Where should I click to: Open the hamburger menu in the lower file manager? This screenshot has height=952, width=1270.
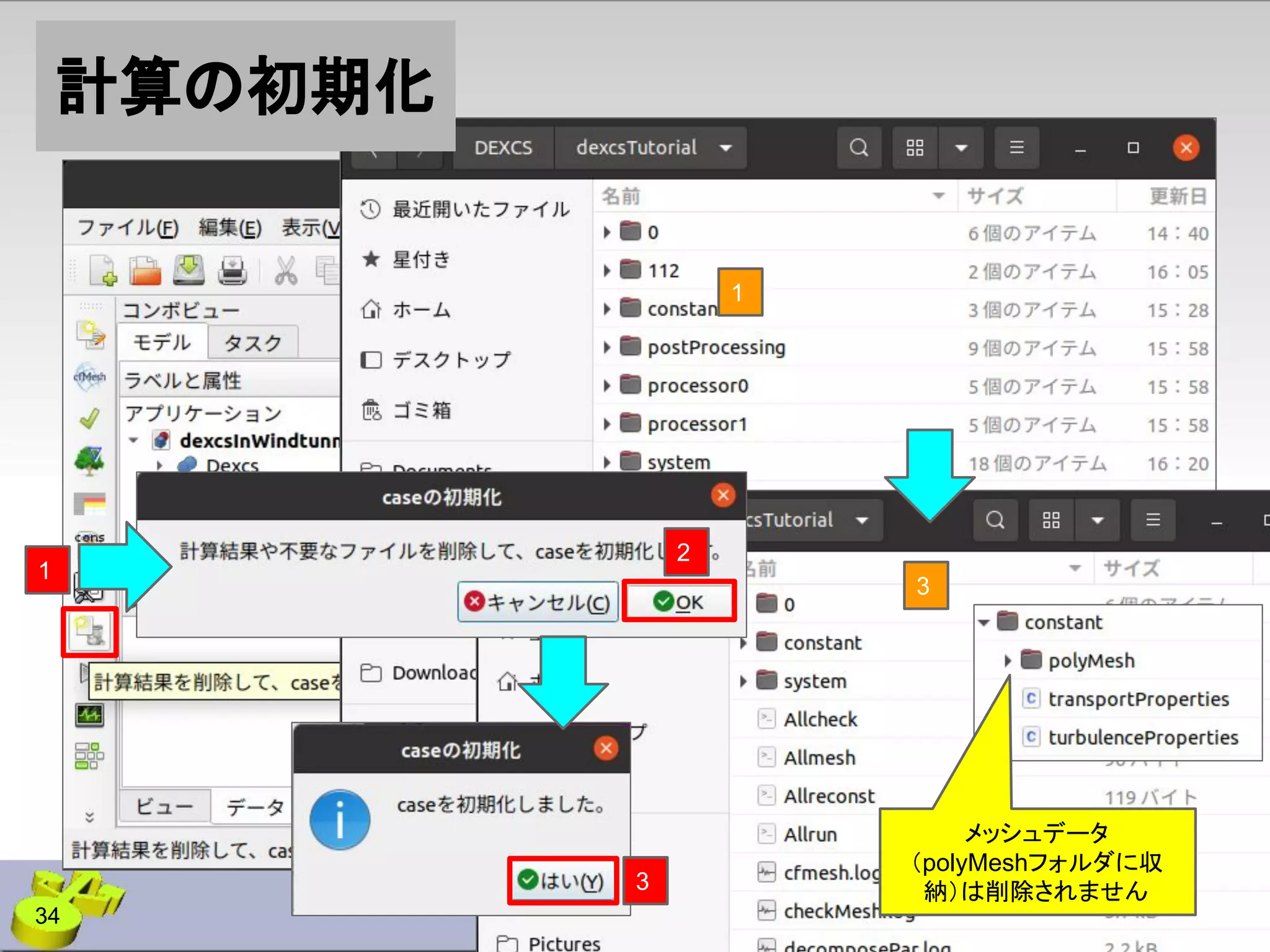point(1153,520)
